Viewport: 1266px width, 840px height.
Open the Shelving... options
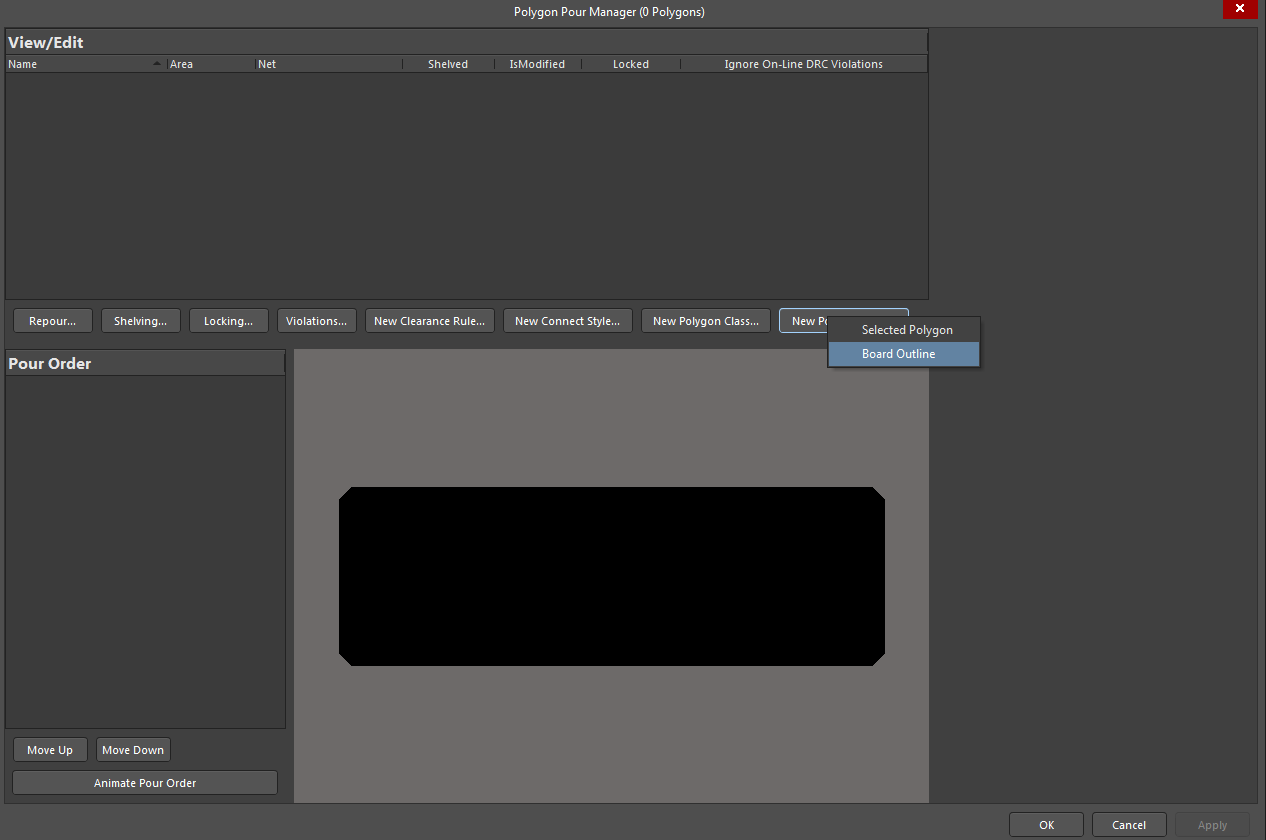[x=140, y=321]
